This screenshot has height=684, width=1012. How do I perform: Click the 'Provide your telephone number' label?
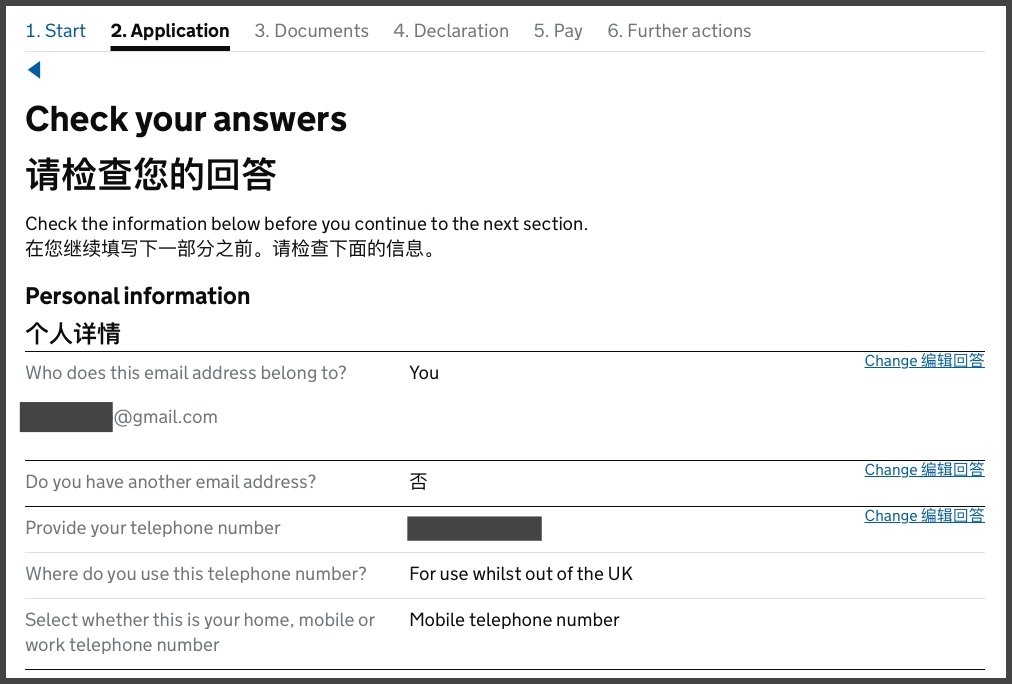click(x=153, y=528)
